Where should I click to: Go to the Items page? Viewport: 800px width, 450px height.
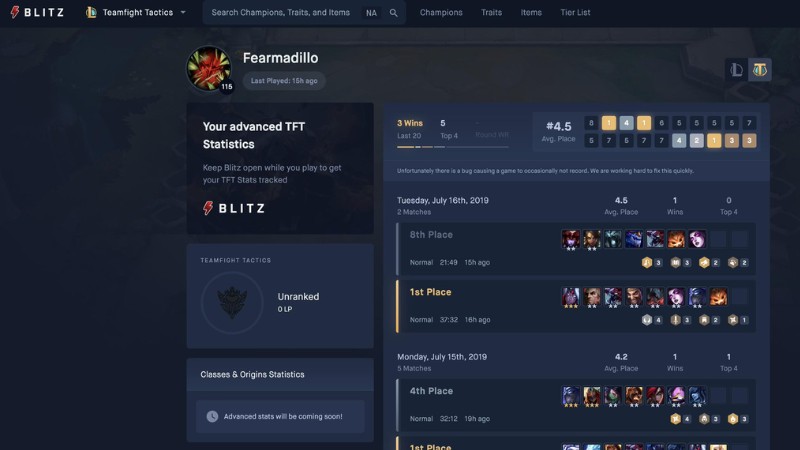531,12
